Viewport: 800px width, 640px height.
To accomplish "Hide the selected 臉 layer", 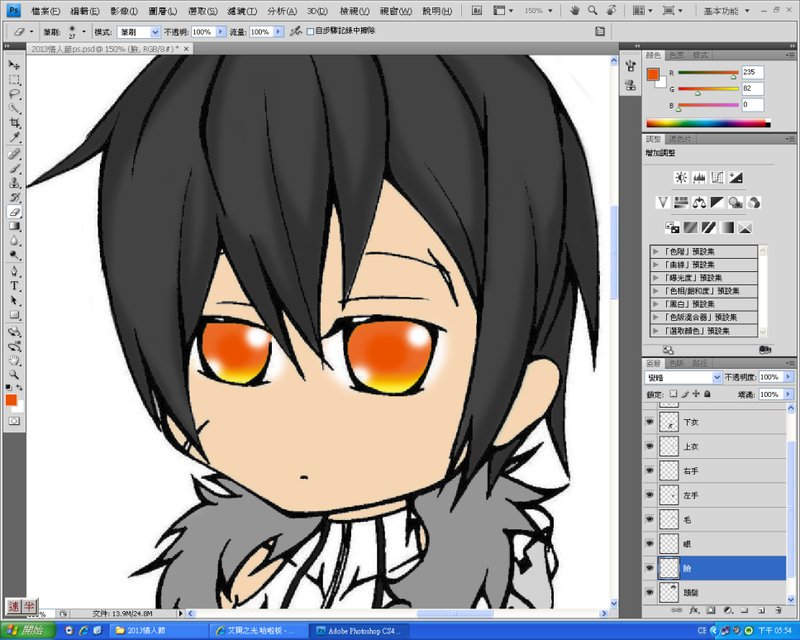I will click(x=649, y=568).
